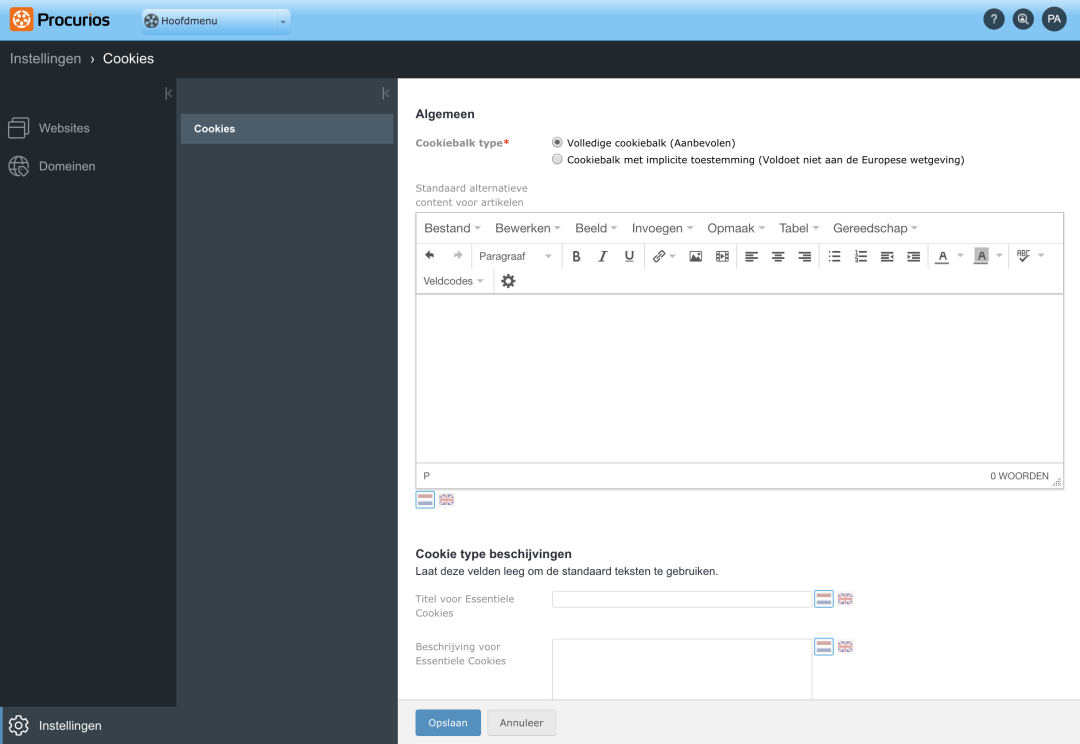Select Cookiebalk met impliciete toestemming option
This screenshot has height=744, width=1080.
click(557, 159)
